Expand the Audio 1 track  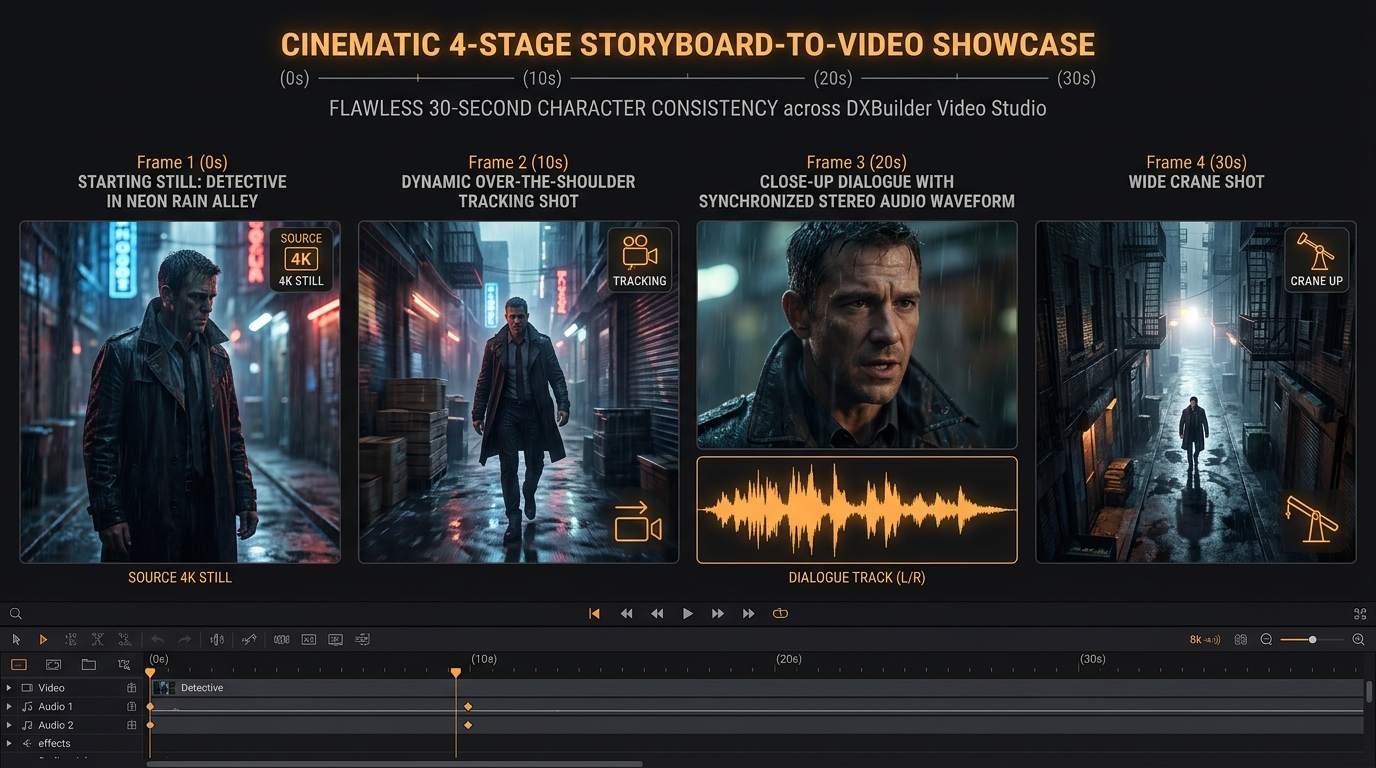9,706
